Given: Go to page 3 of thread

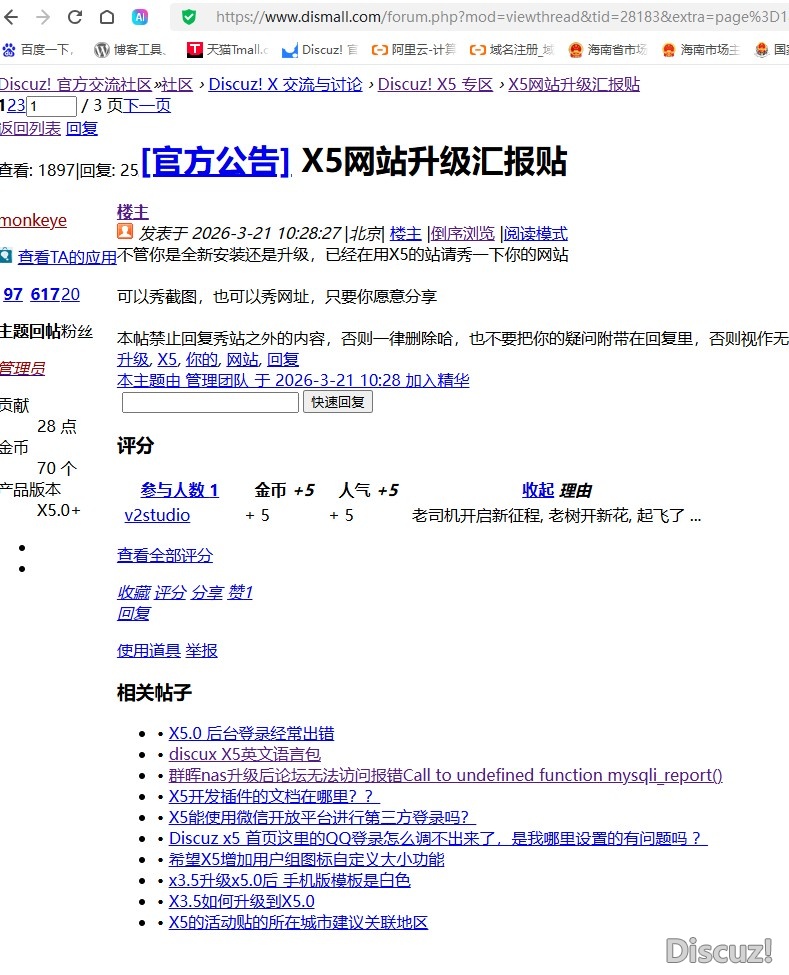Looking at the screenshot, I should point(21,106).
